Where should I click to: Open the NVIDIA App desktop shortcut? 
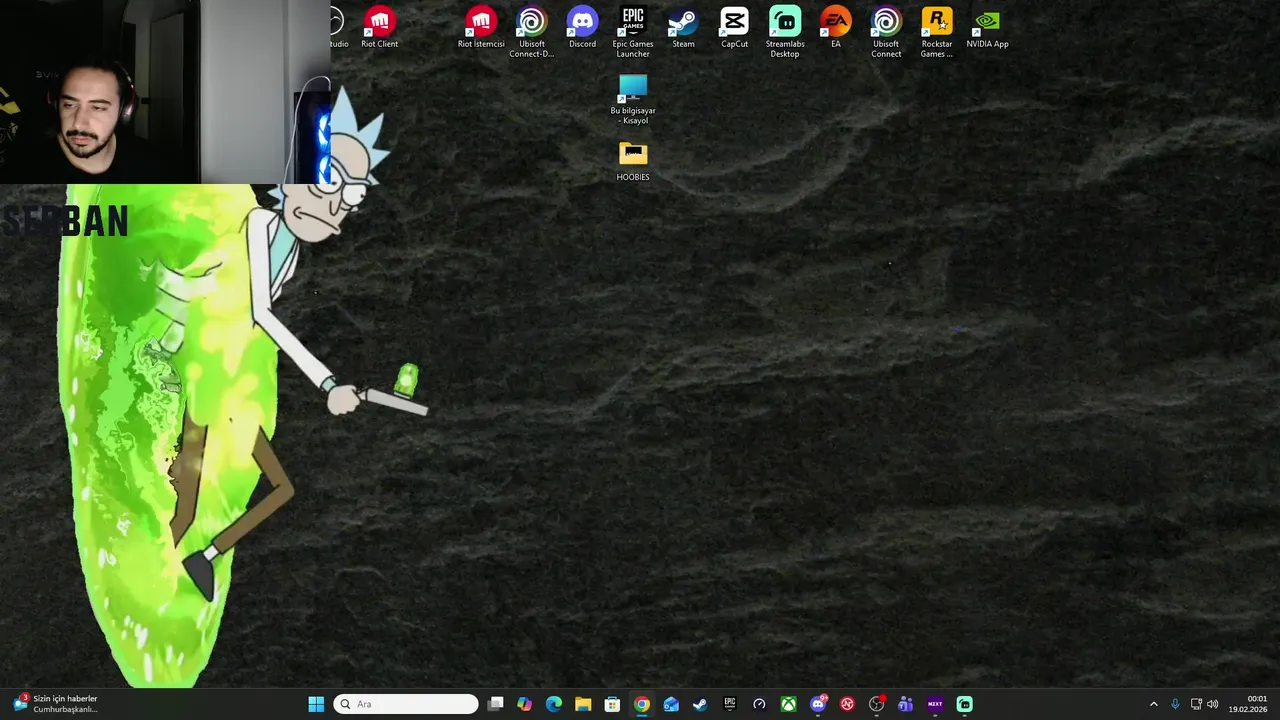[987, 28]
